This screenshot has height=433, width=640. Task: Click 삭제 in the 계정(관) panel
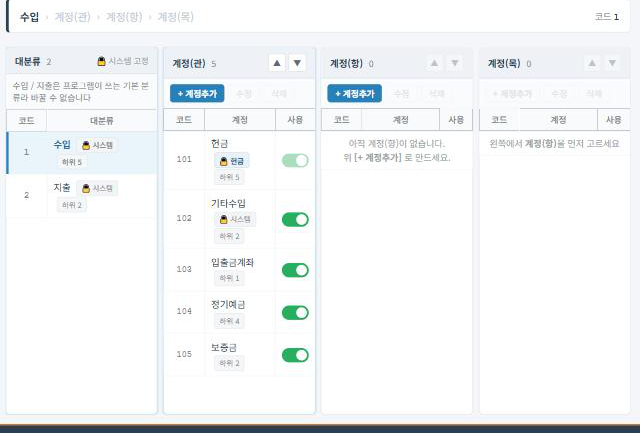point(279,93)
